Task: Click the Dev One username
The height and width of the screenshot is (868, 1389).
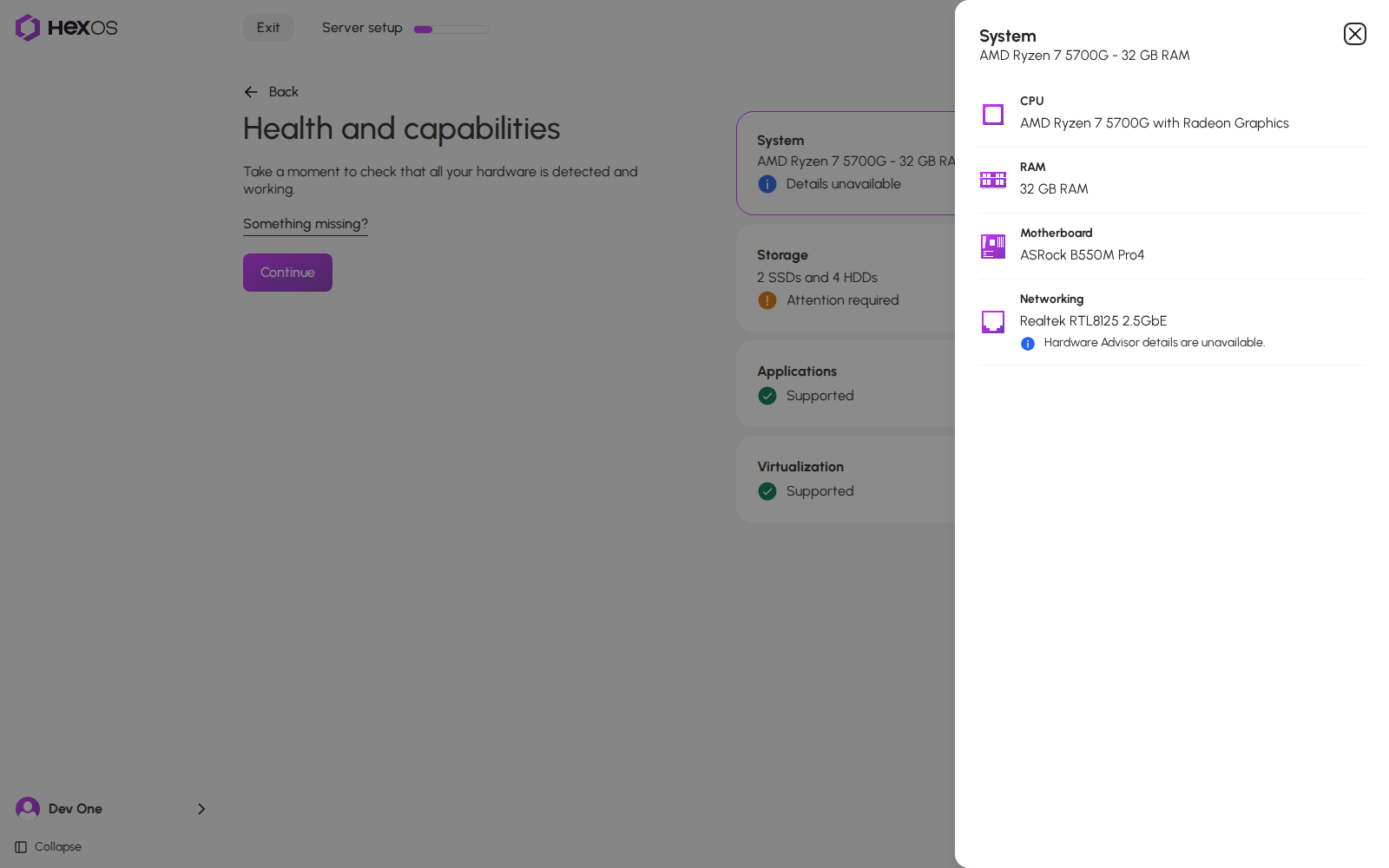Action: click(x=76, y=809)
